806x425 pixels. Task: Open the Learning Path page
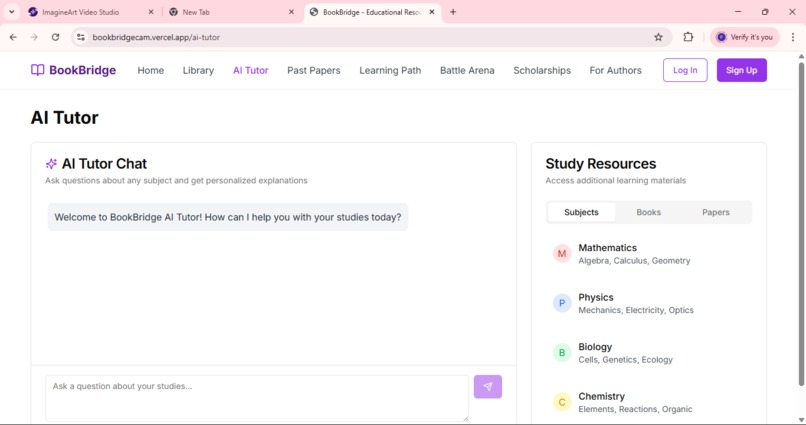pyautogui.click(x=390, y=70)
